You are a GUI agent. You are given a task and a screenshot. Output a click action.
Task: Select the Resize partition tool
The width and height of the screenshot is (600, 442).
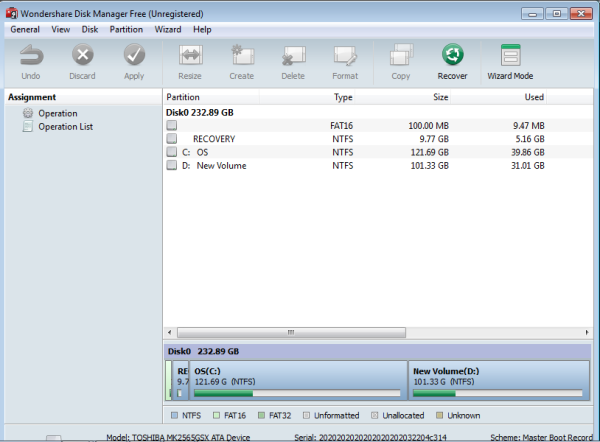(189, 58)
